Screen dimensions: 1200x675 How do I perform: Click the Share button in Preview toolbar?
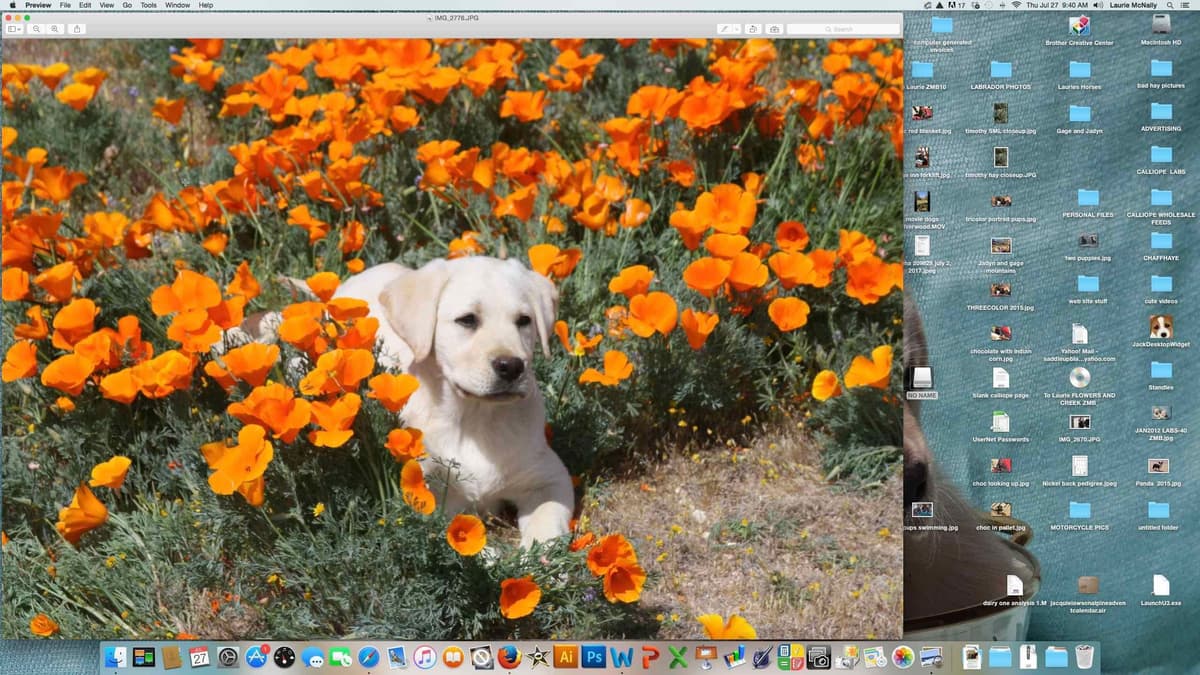click(77, 29)
